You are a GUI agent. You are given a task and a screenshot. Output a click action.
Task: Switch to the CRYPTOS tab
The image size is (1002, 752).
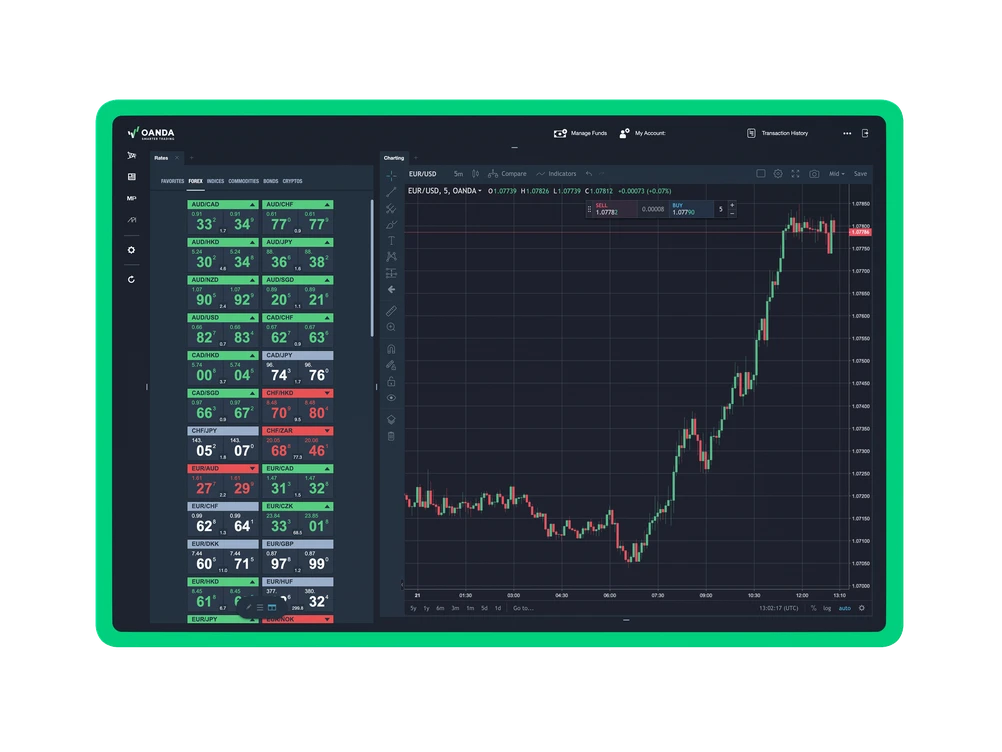[294, 181]
